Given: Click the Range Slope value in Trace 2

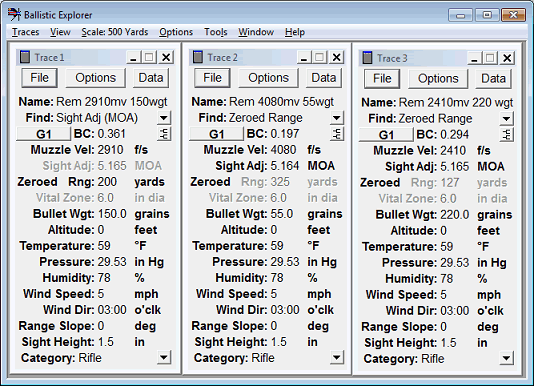Looking at the screenshot, I should pyautogui.click(x=274, y=326).
